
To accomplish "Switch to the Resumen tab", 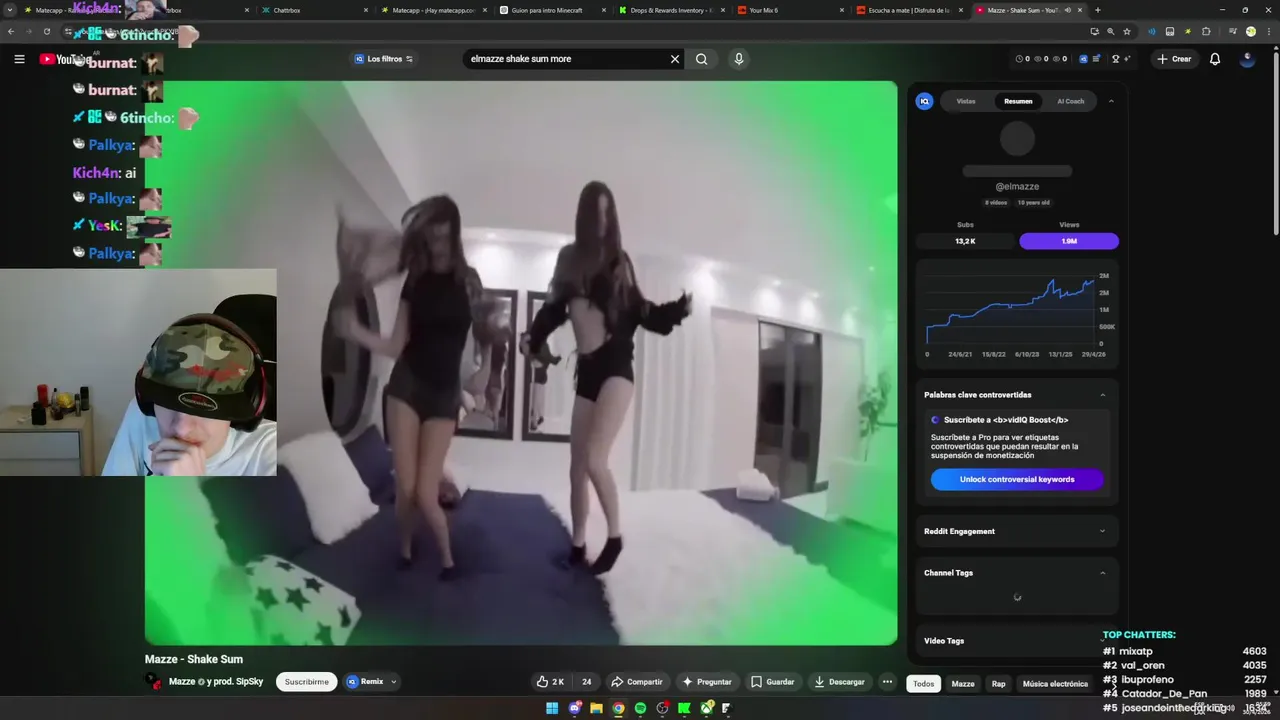I will tap(1018, 101).
